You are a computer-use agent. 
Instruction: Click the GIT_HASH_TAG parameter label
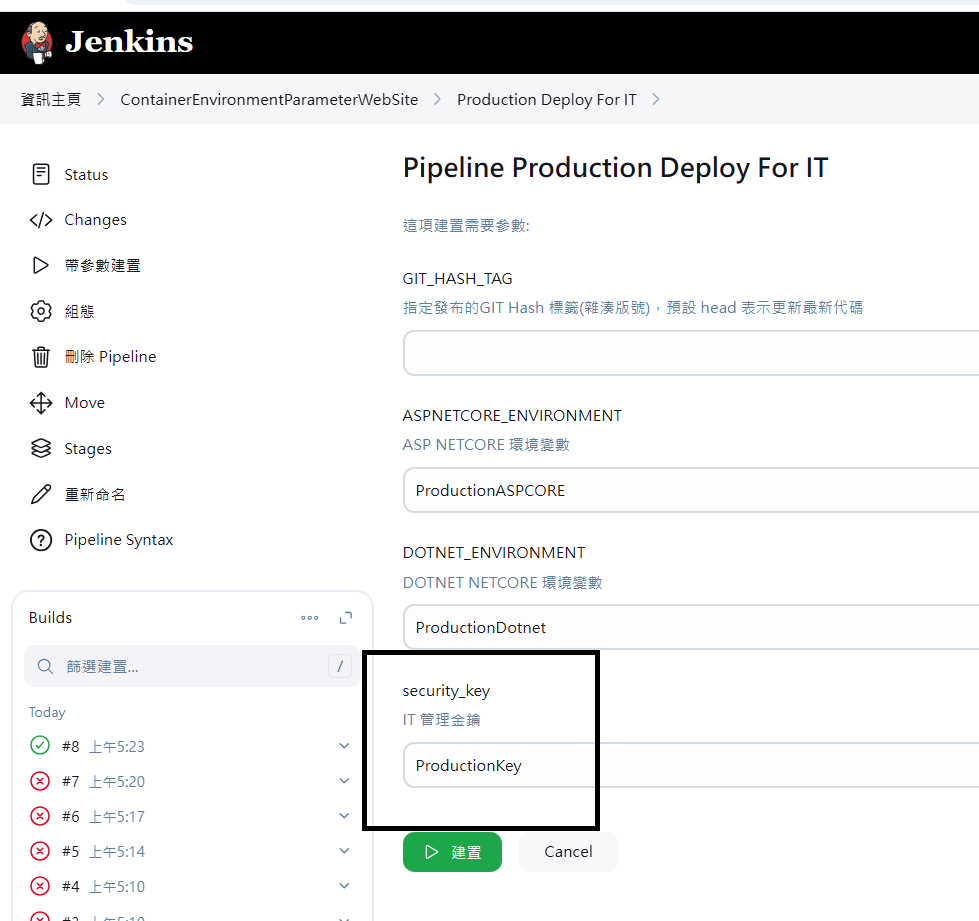(x=458, y=278)
